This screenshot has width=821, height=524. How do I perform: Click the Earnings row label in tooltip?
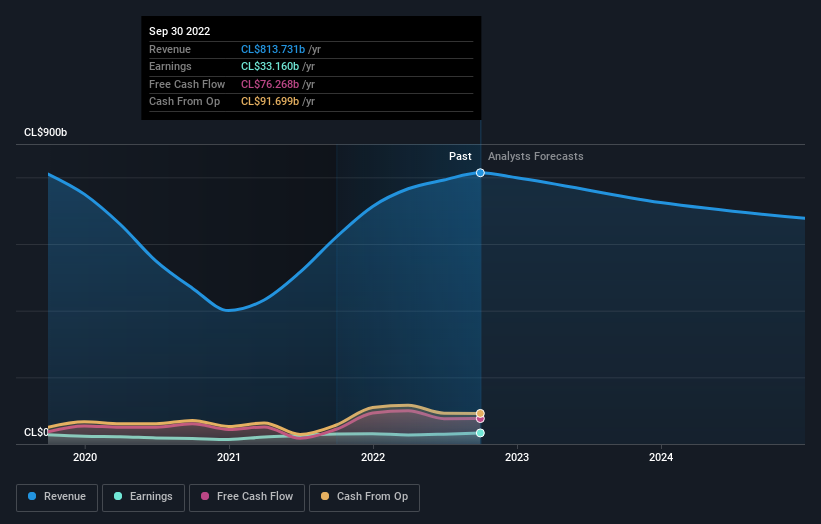[x=170, y=66]
